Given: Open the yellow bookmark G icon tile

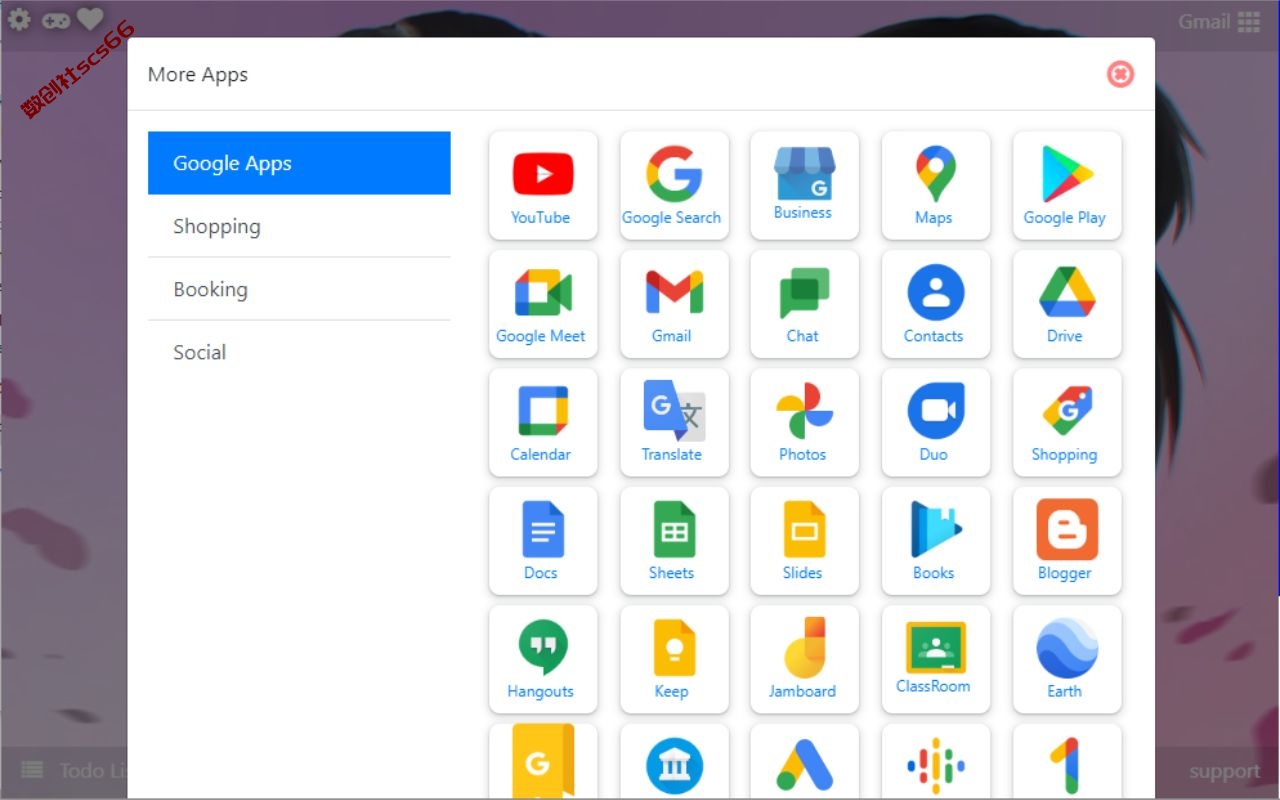Looking at the screenshot, I should click(x=543, y=762).
